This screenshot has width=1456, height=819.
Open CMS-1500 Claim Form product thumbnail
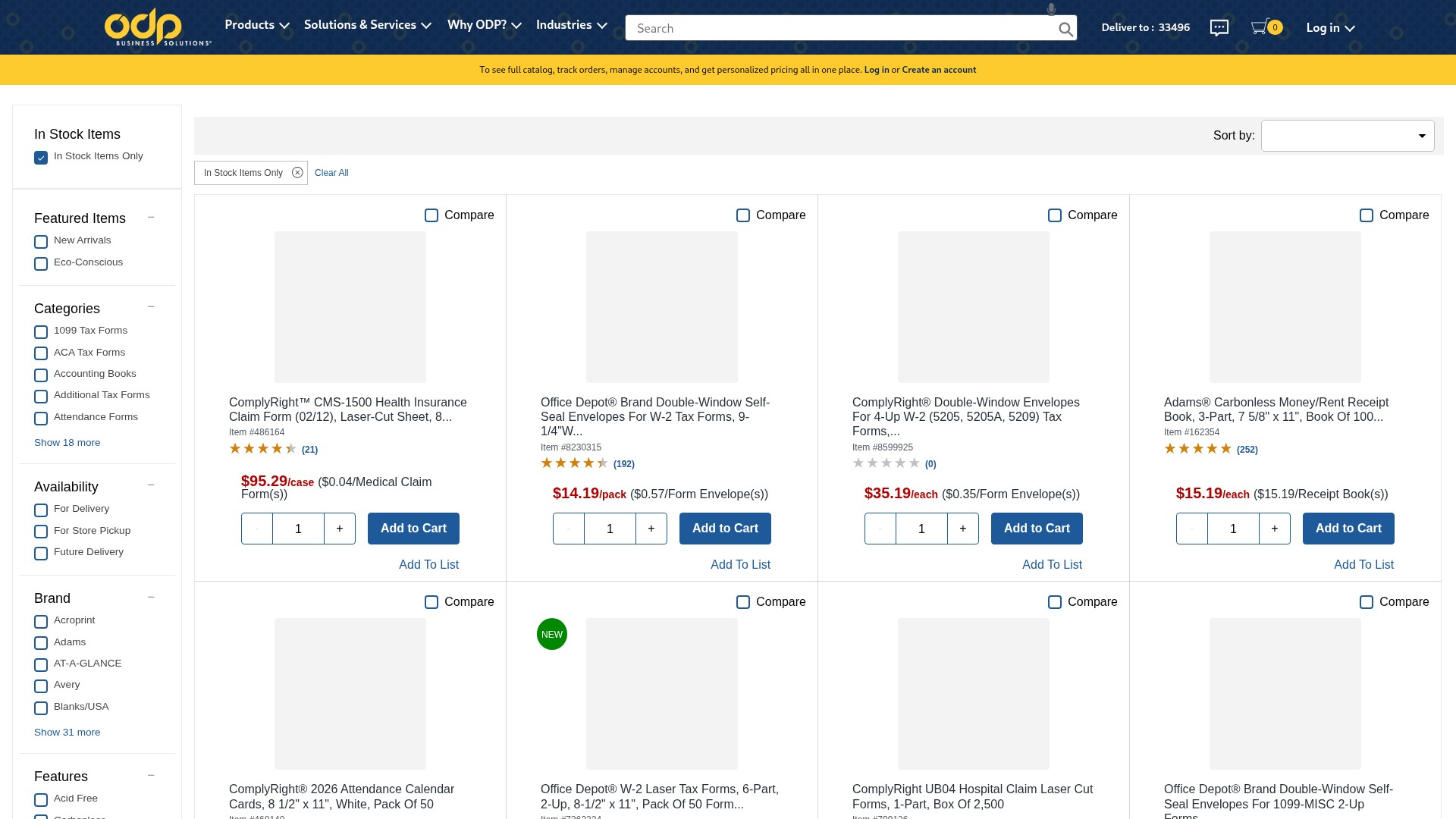coord(350,307)
